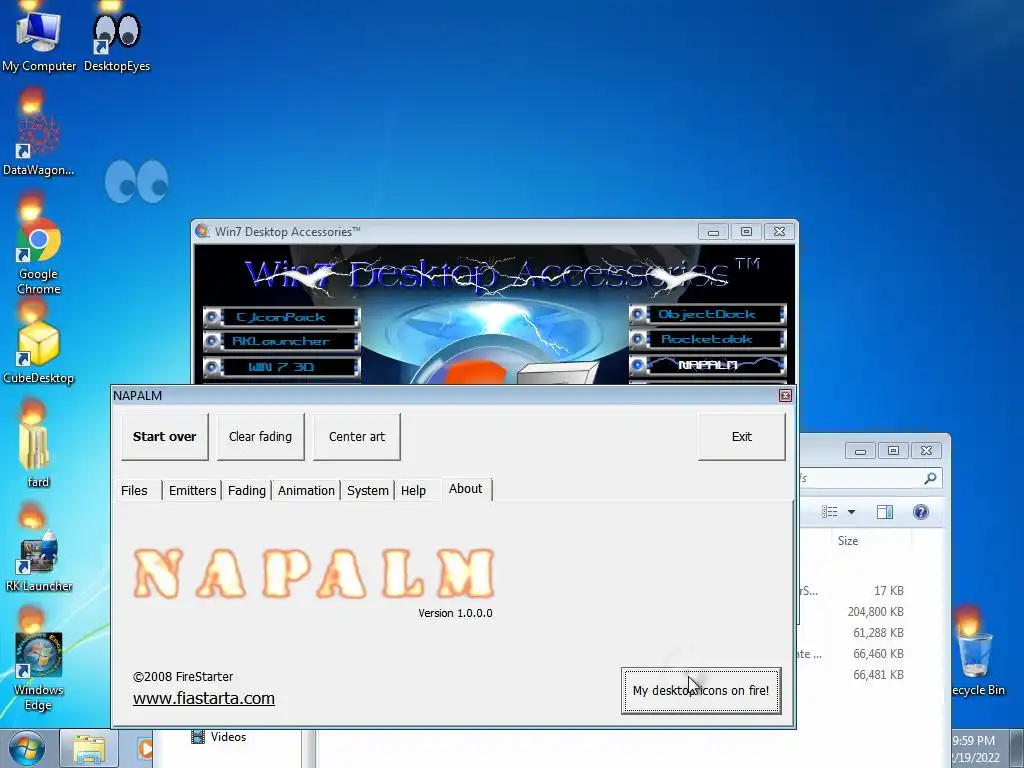Select the 204,800 KB file size cell
The height and width of the screenshot is (768, 1024).
click(x=875, y=612)
